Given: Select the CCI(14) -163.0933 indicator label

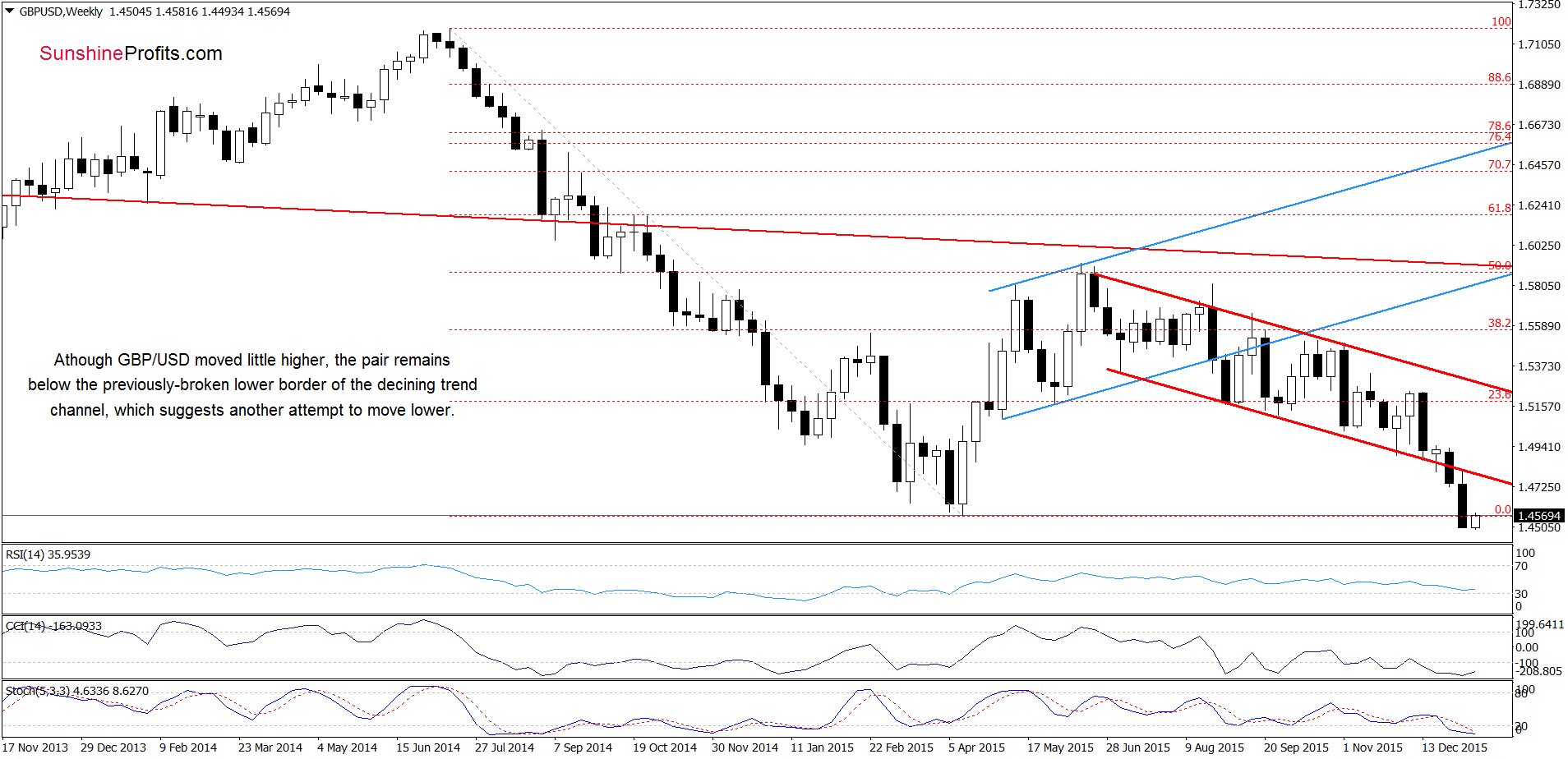Looking at the screenshot, I should [x=54, y=626].
